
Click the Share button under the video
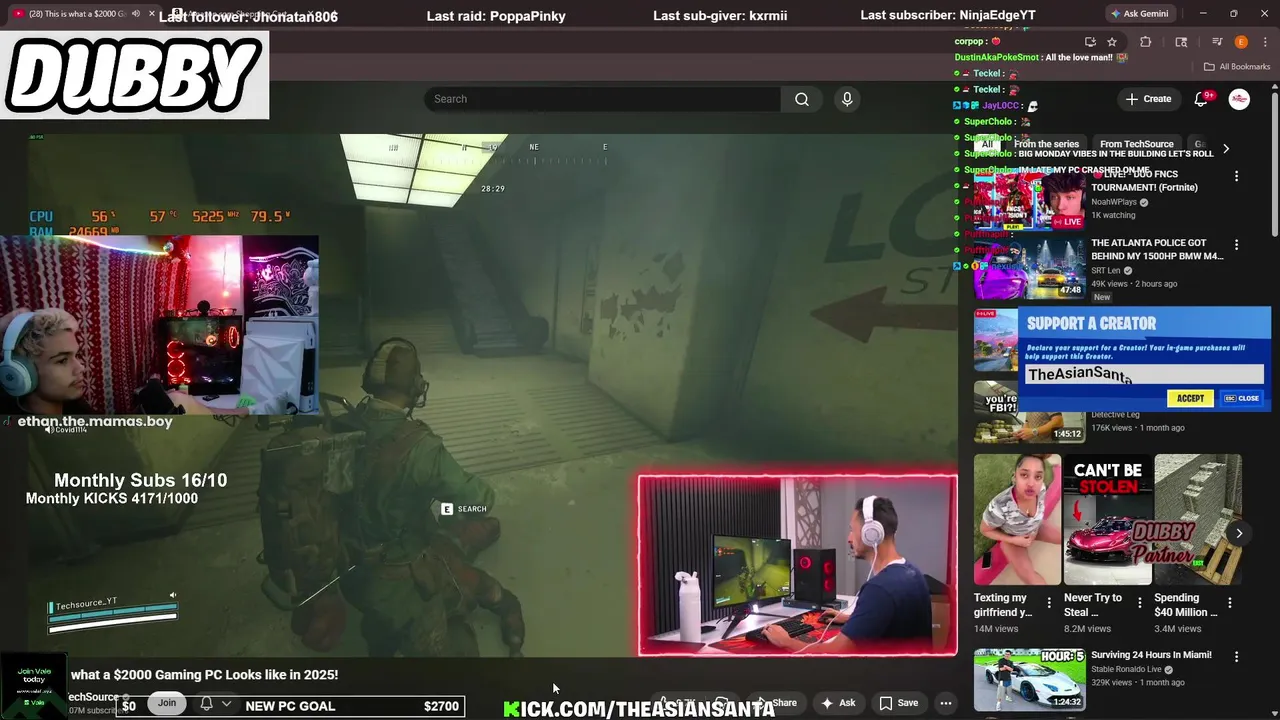(x=777, y=703)
